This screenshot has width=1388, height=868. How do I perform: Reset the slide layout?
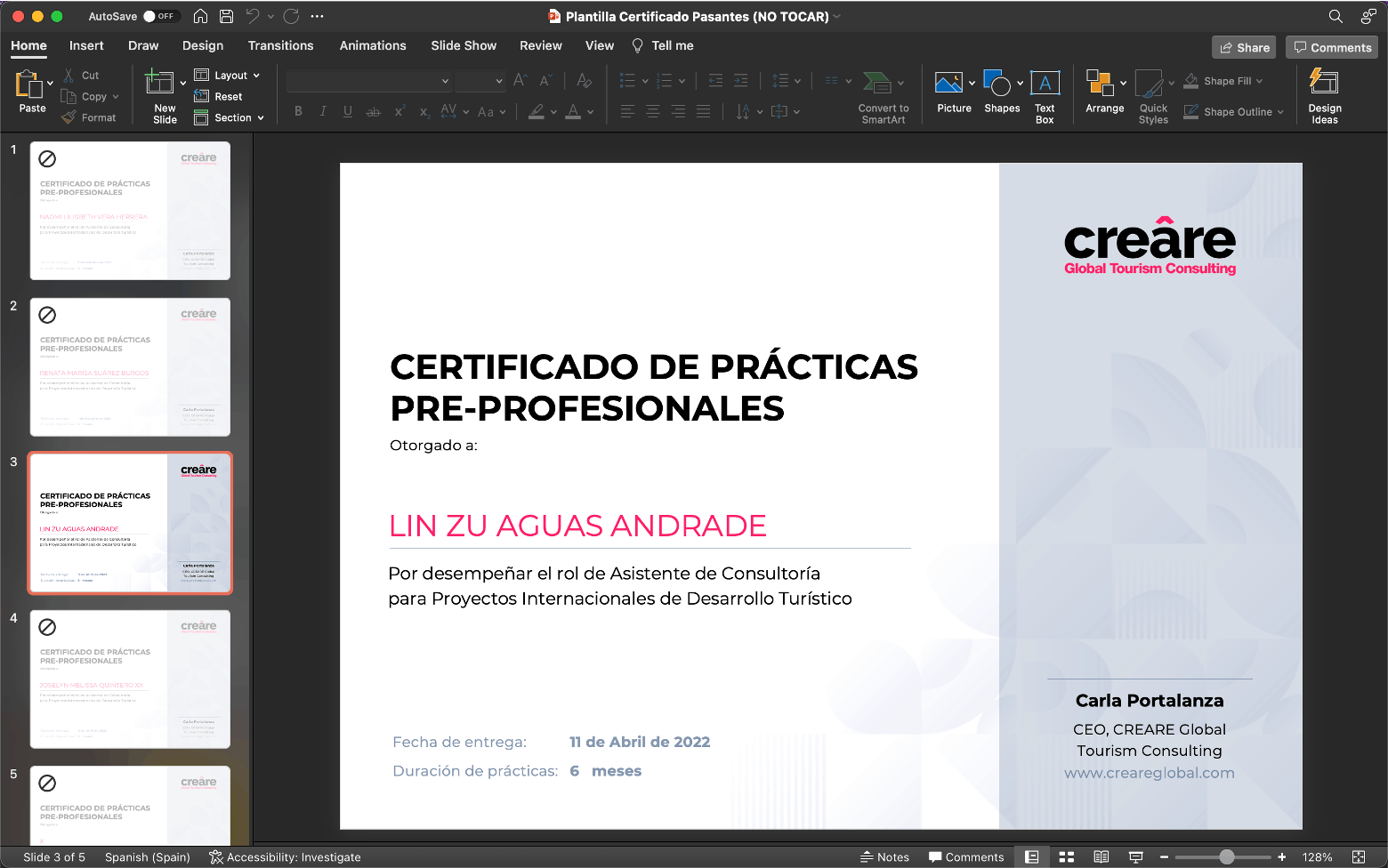tap(219, 96)
